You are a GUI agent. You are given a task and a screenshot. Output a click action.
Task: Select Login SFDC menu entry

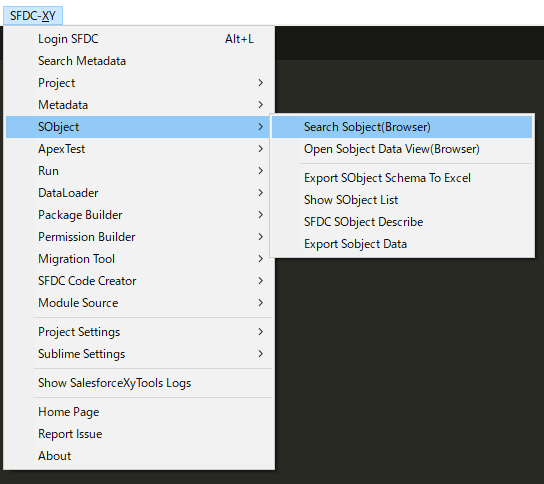[x=139, y=39]
